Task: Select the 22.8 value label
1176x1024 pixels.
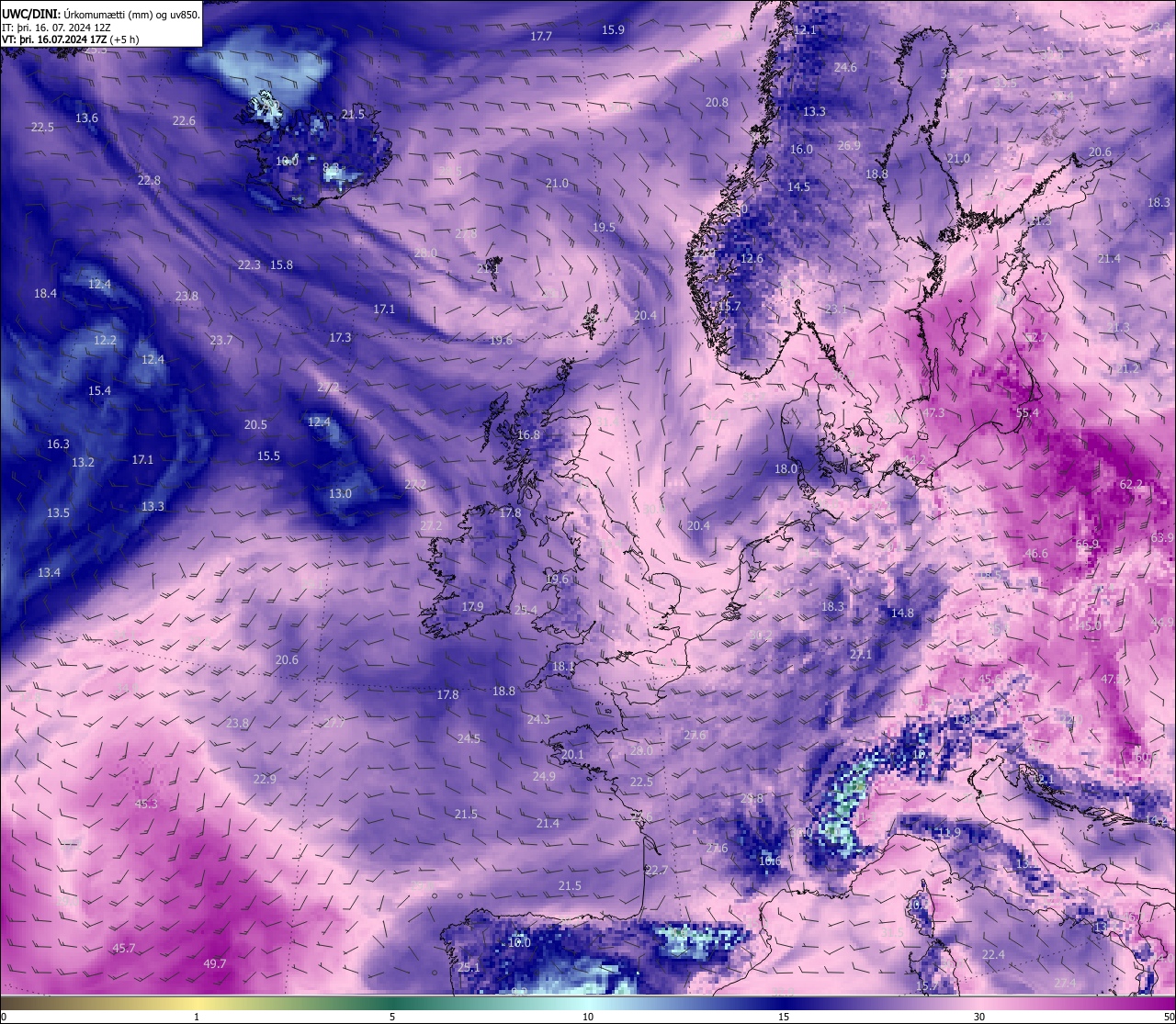Action: point(149,181)
